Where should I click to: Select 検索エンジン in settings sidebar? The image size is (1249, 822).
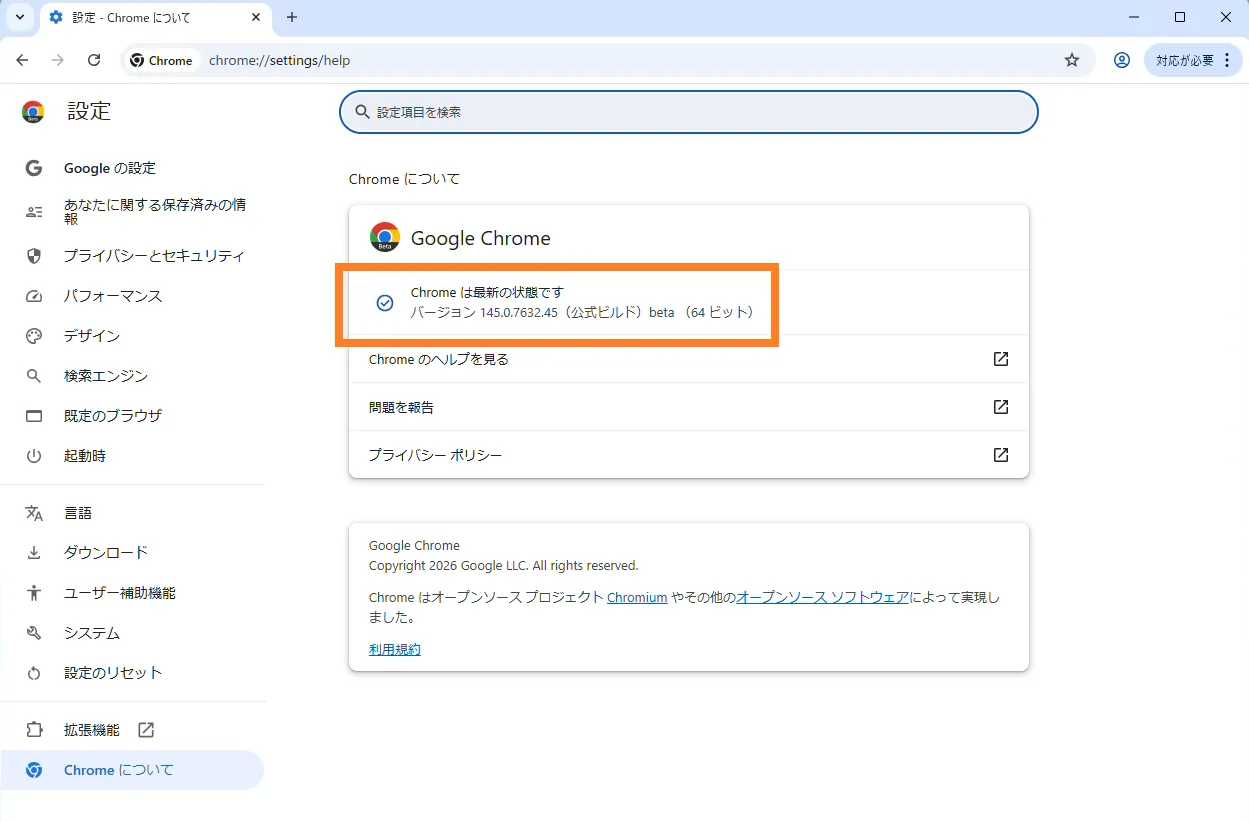(x=106, y=376)
